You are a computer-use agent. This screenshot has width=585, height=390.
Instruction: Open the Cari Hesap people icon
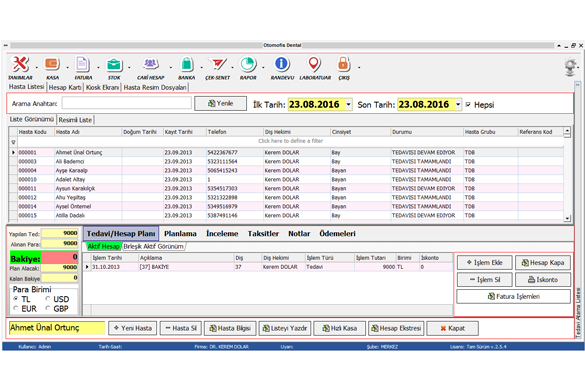click(150, 64)
